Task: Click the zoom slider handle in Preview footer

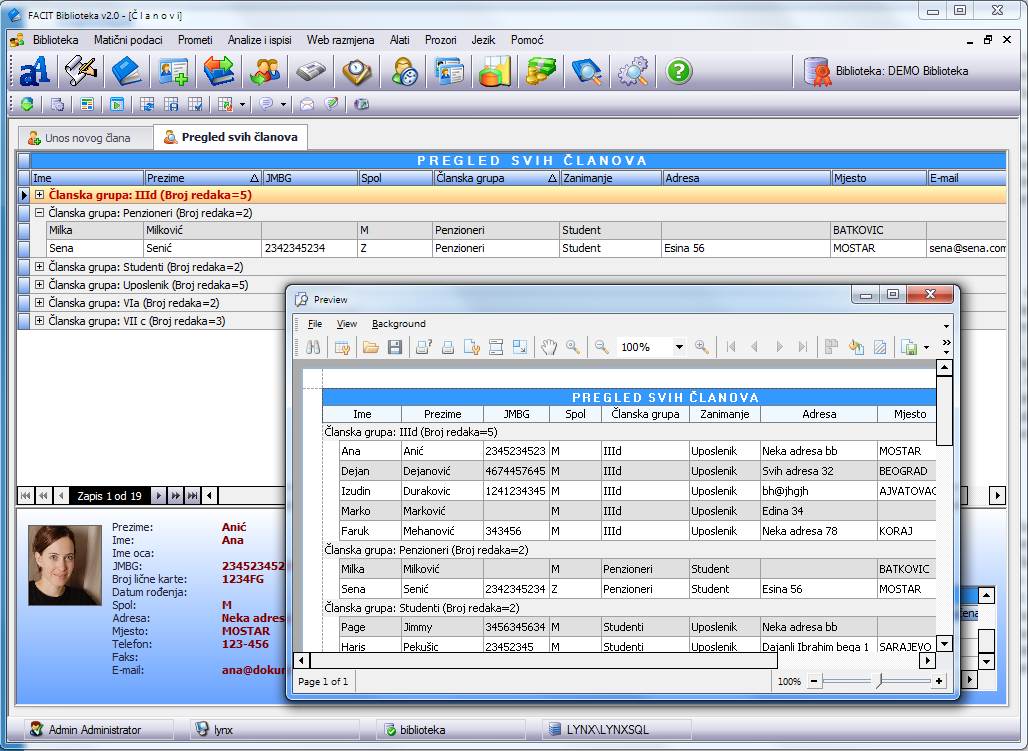Action: pyautogui.click(x=878, y=681)
